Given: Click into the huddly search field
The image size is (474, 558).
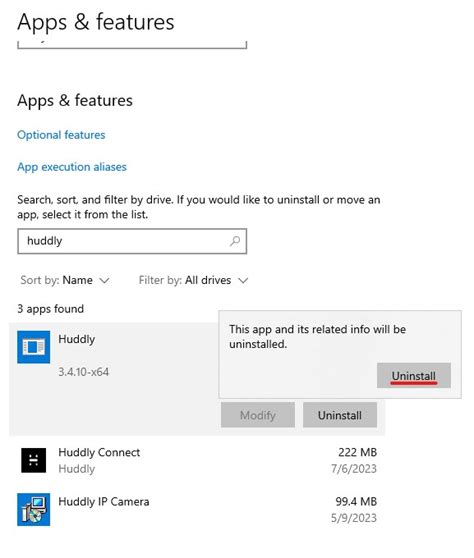Looking at the screenshot, I should (132, 241).
